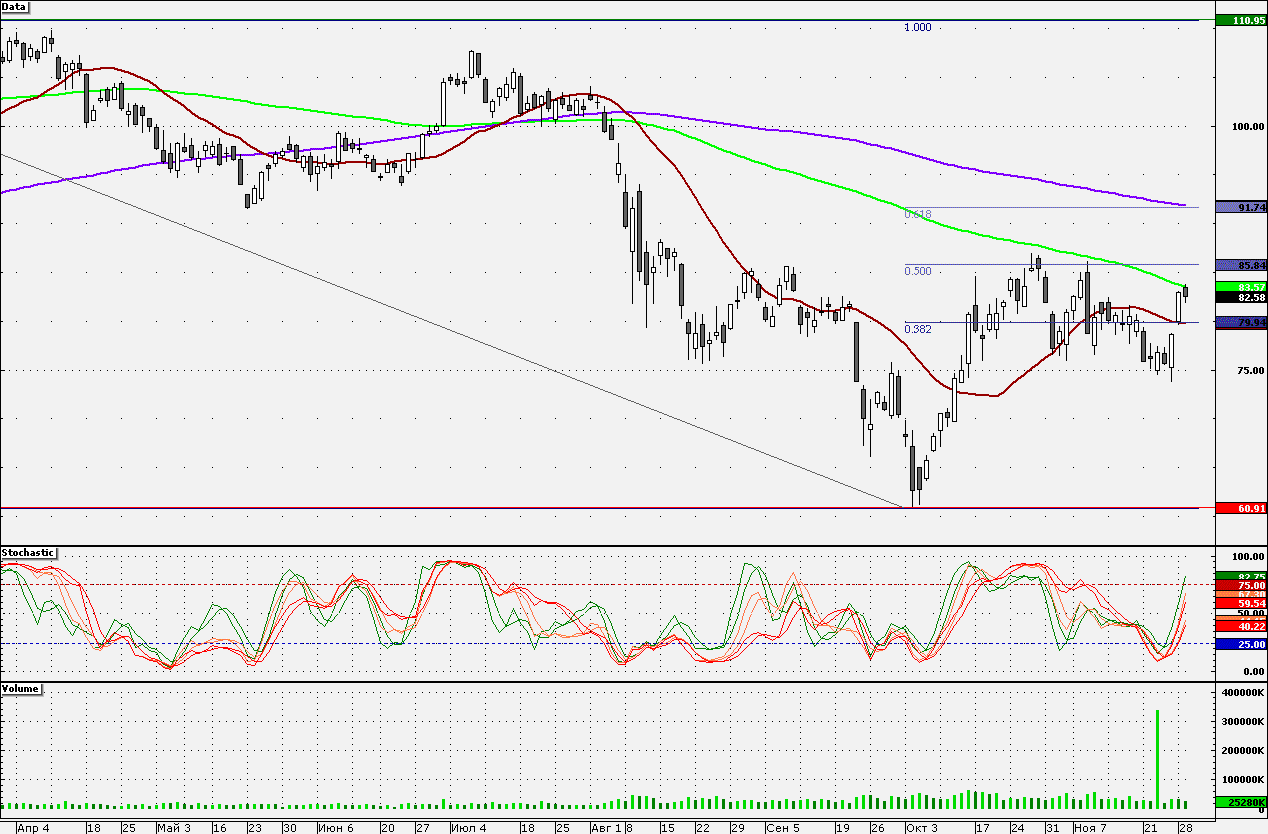Select the red 60.91 price marker

coord(1240,508)
